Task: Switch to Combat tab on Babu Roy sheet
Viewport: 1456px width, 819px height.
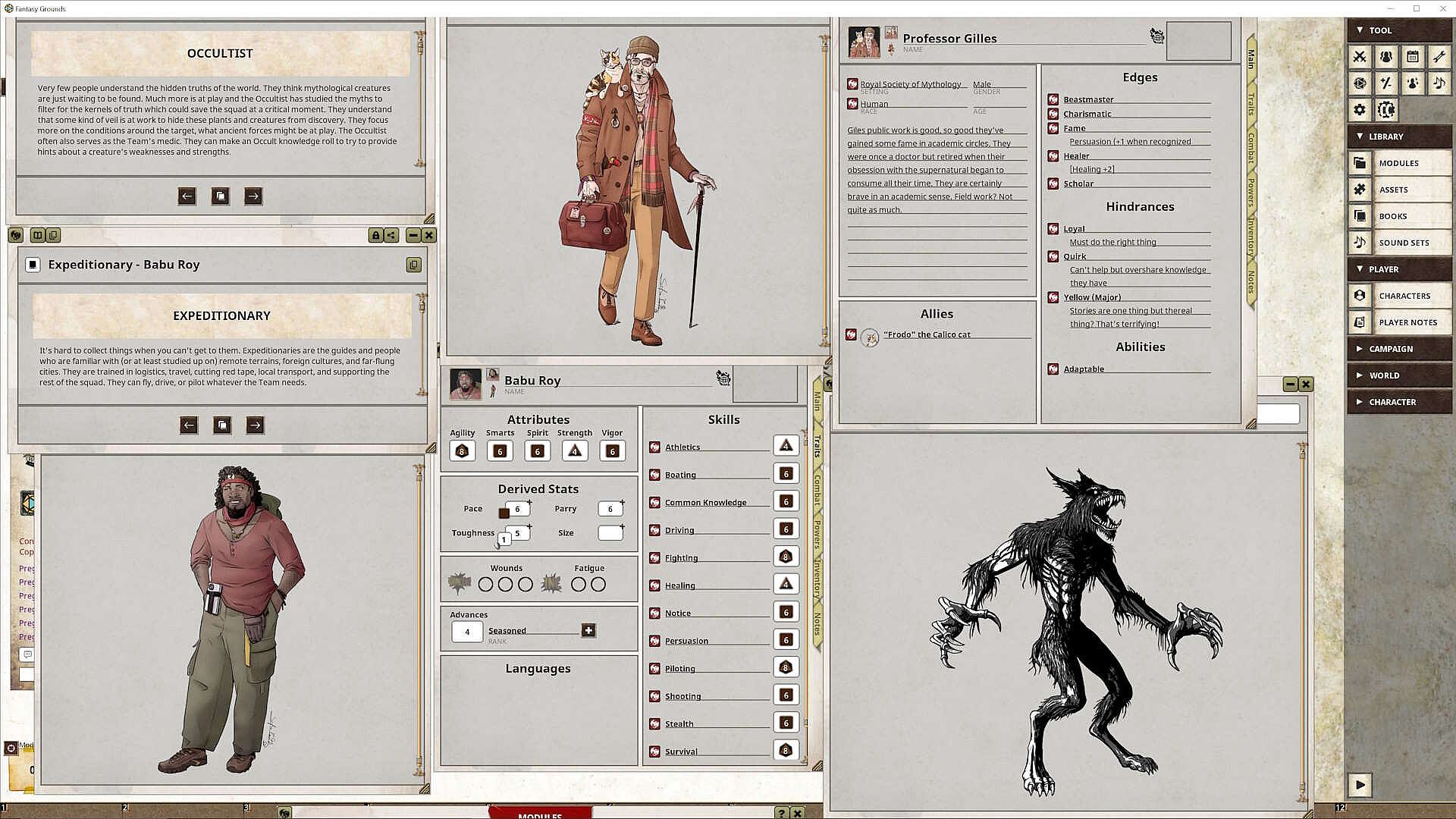Action: pos(817,489)
